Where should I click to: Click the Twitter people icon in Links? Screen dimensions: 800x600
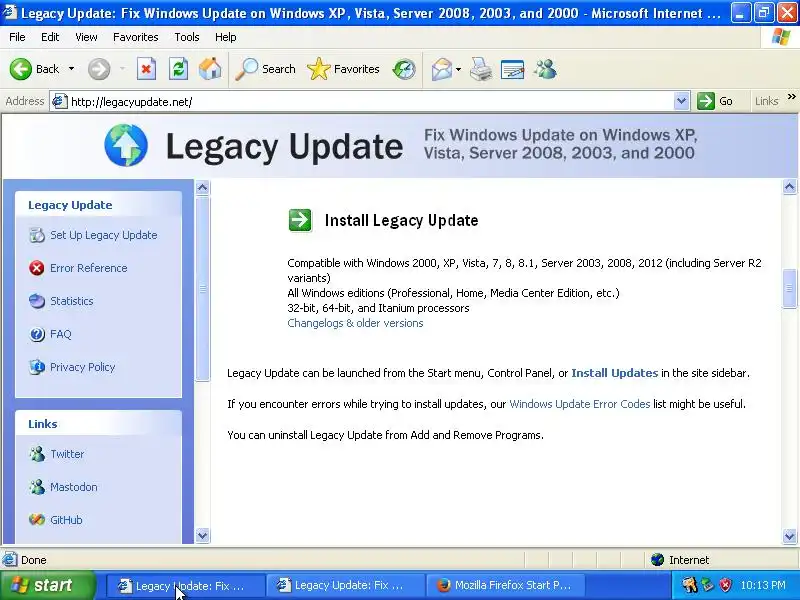[x=37, y=454]
